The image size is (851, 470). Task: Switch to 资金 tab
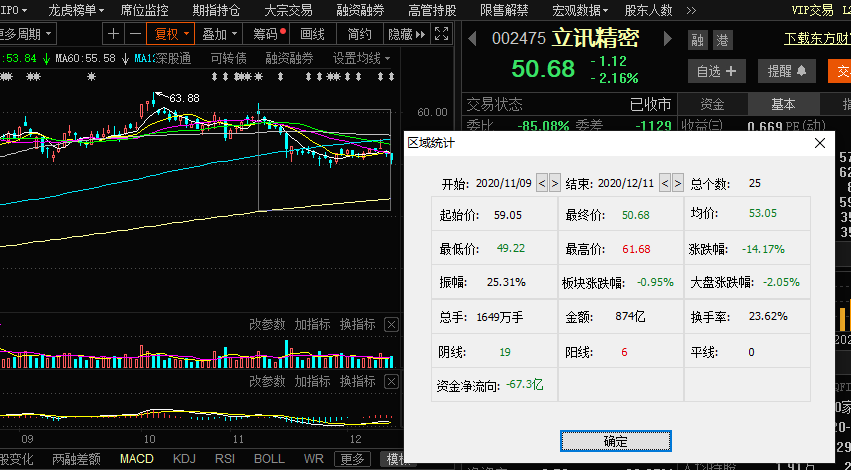(x=712, y=104)
